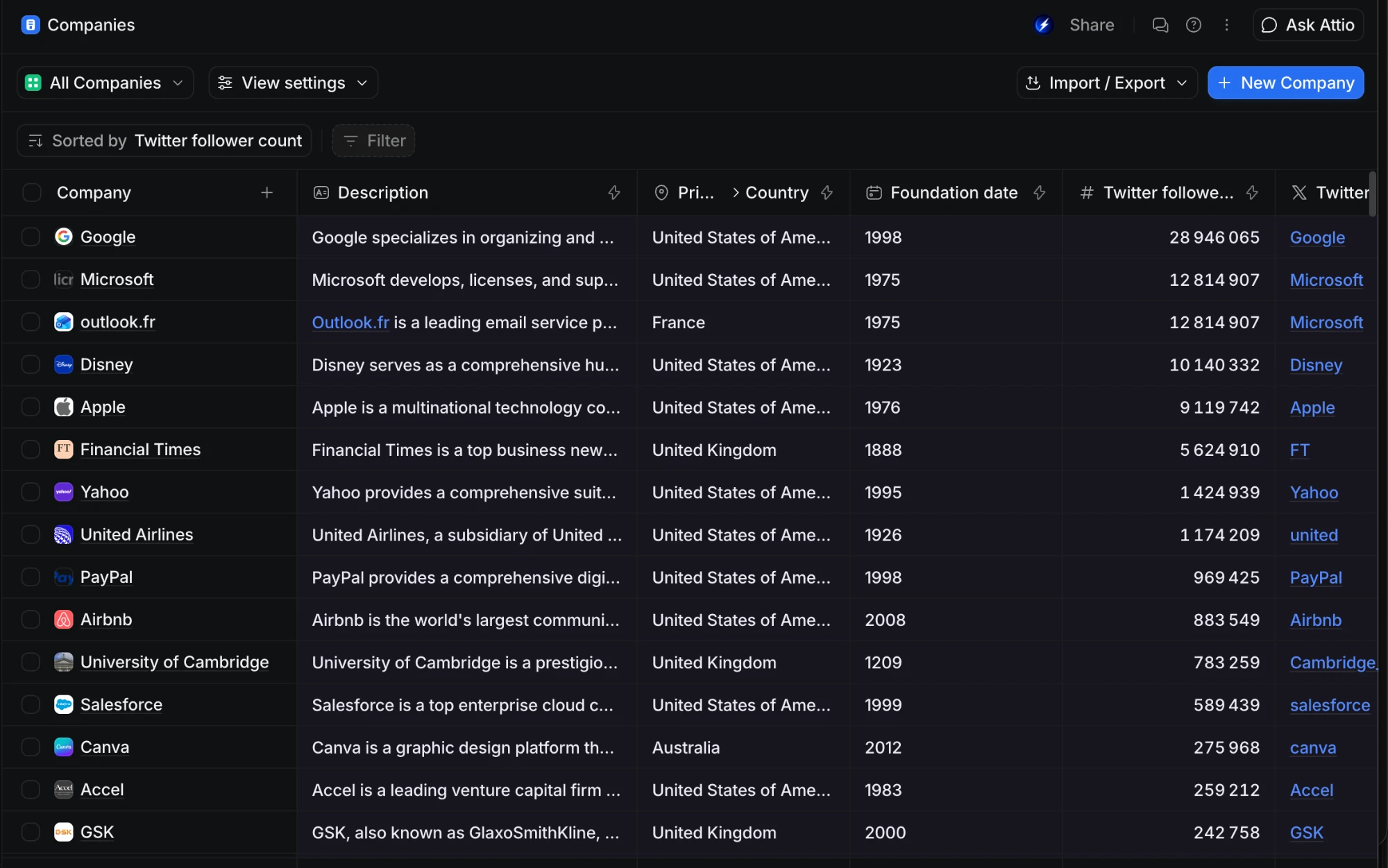Add a Filter
The image size is (1388, 868).
(x=373, y=141)
